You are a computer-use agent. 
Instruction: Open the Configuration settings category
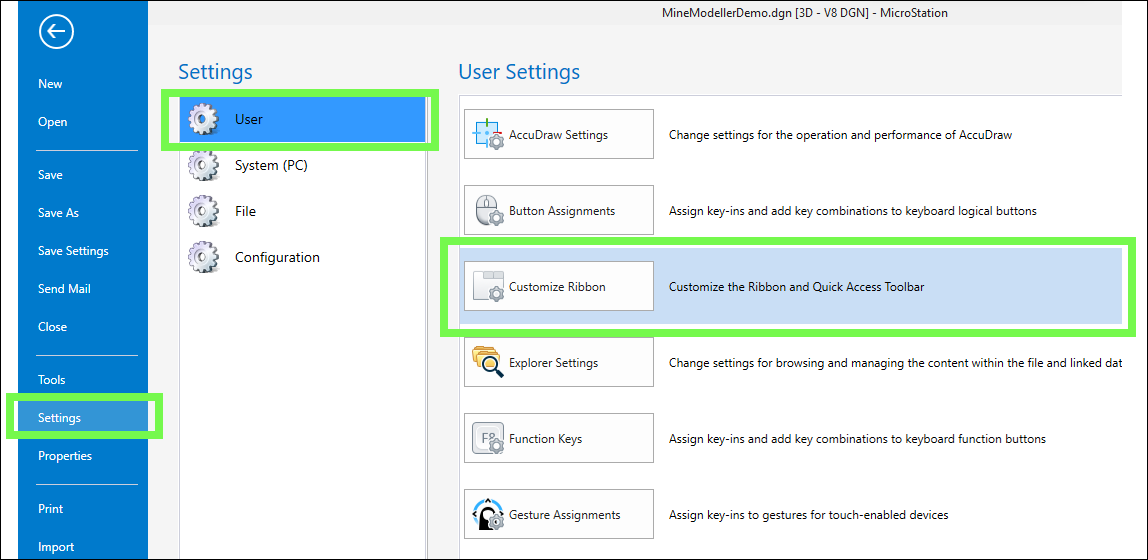[276, 257]
